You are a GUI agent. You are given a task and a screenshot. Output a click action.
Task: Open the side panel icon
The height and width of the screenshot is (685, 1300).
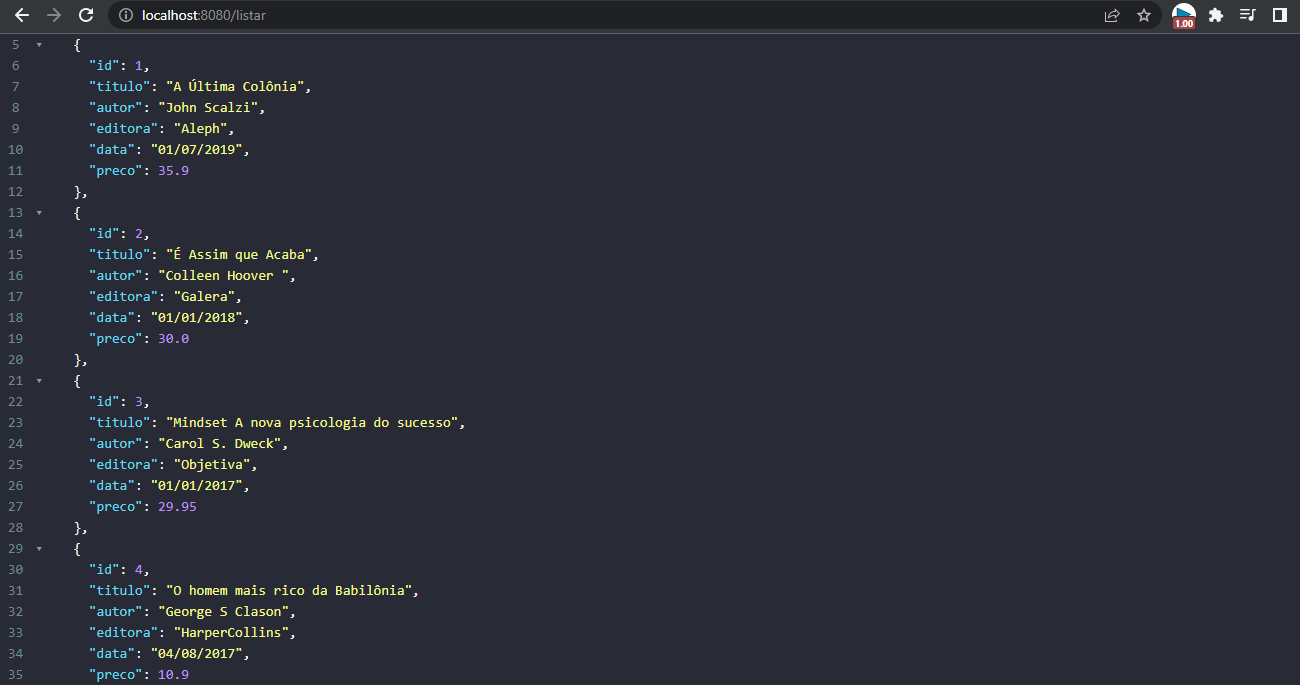(x=1280, y=16)
